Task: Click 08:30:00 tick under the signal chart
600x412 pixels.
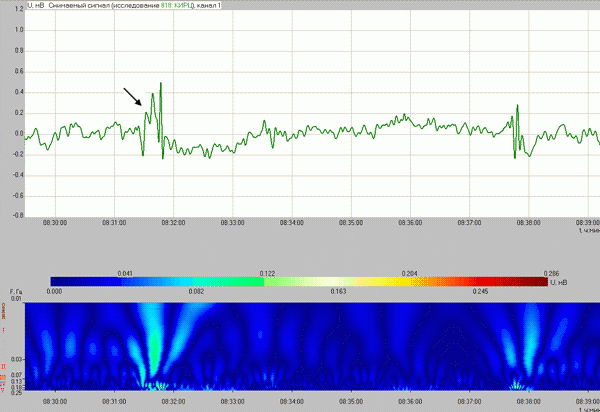Action: tap(55, 223)
